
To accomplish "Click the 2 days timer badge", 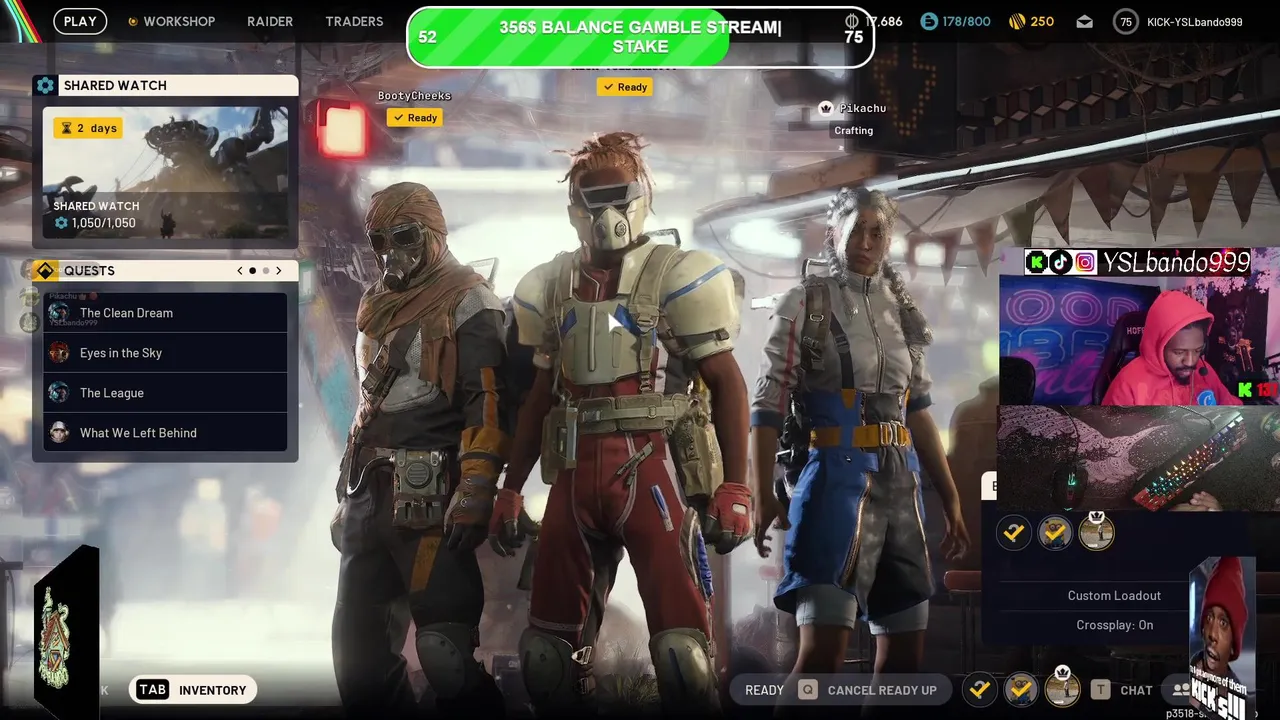I will point(88,128).
